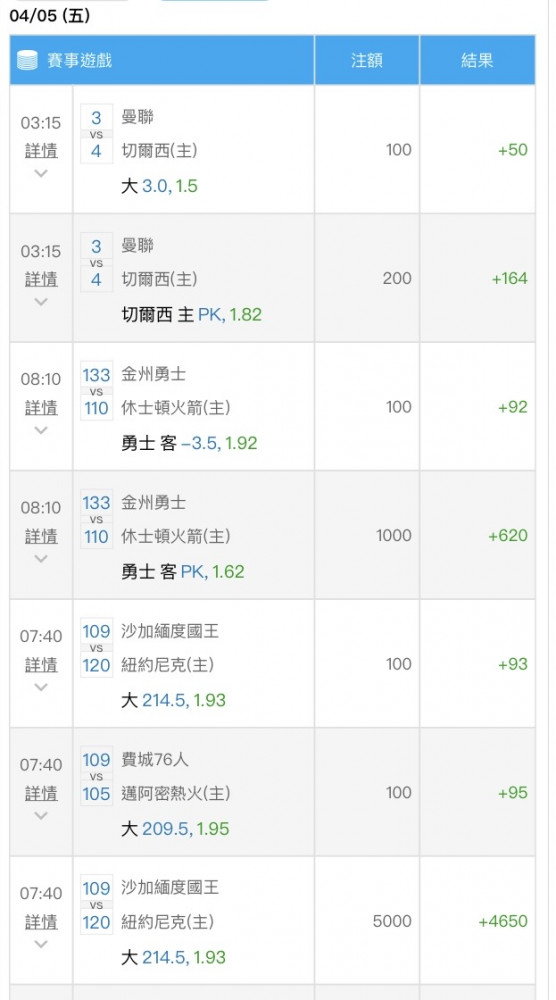Click the coin stack icon beside 賽事遊戲
Image resolution: width=556 pixels, height=1000 pixels.
pyautogui.click(x=27, y=61)
